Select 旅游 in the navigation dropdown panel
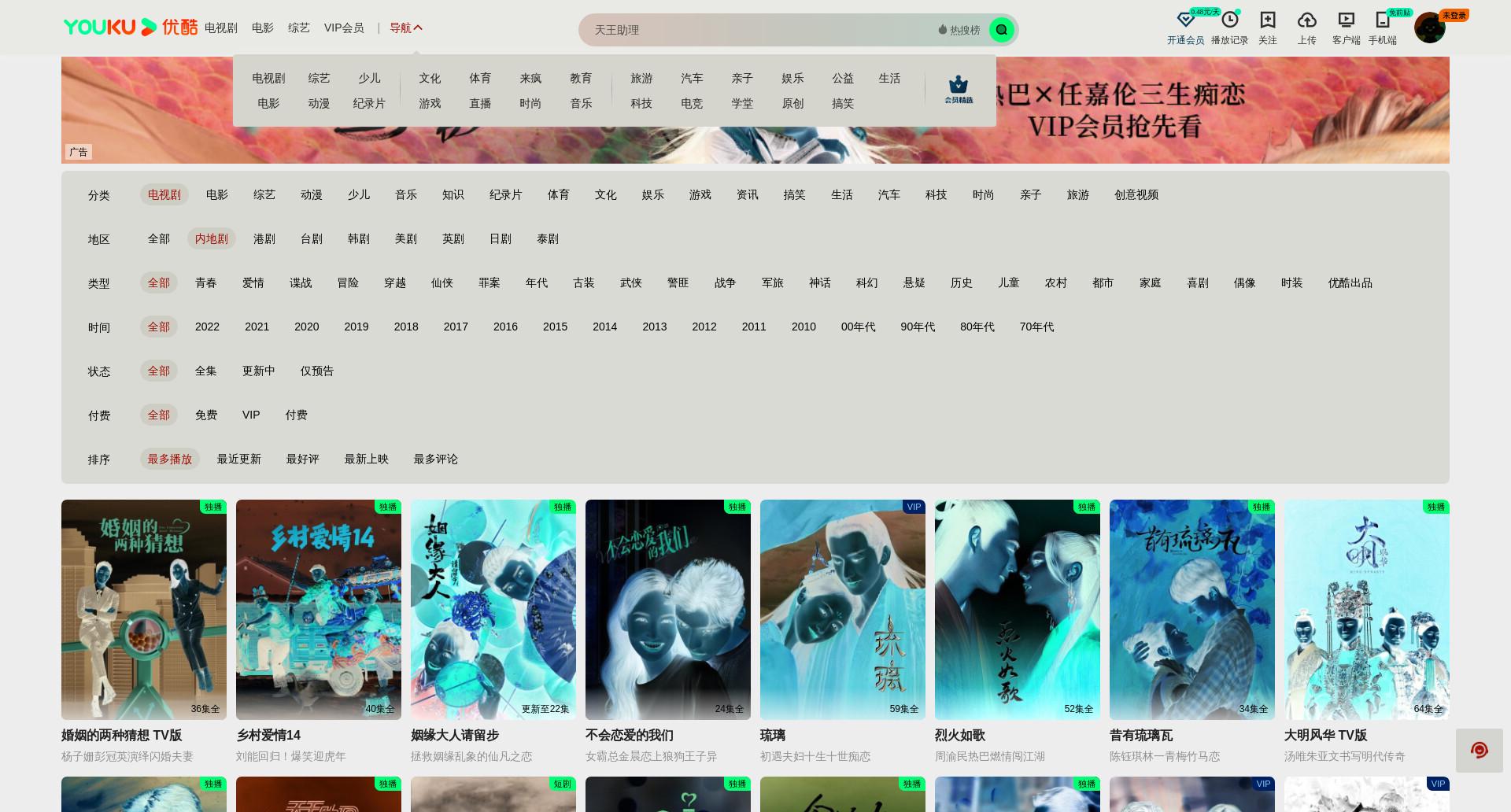This screenshot has width=1511, height=812. [641, 78]
